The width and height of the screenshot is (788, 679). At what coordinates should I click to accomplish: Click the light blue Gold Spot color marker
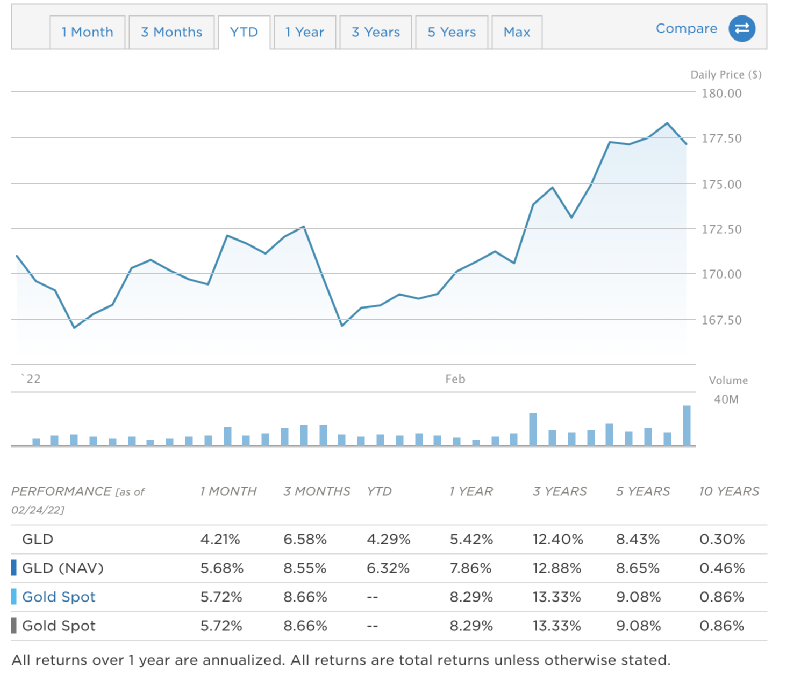pyautogui.click(x=14, y=597)
